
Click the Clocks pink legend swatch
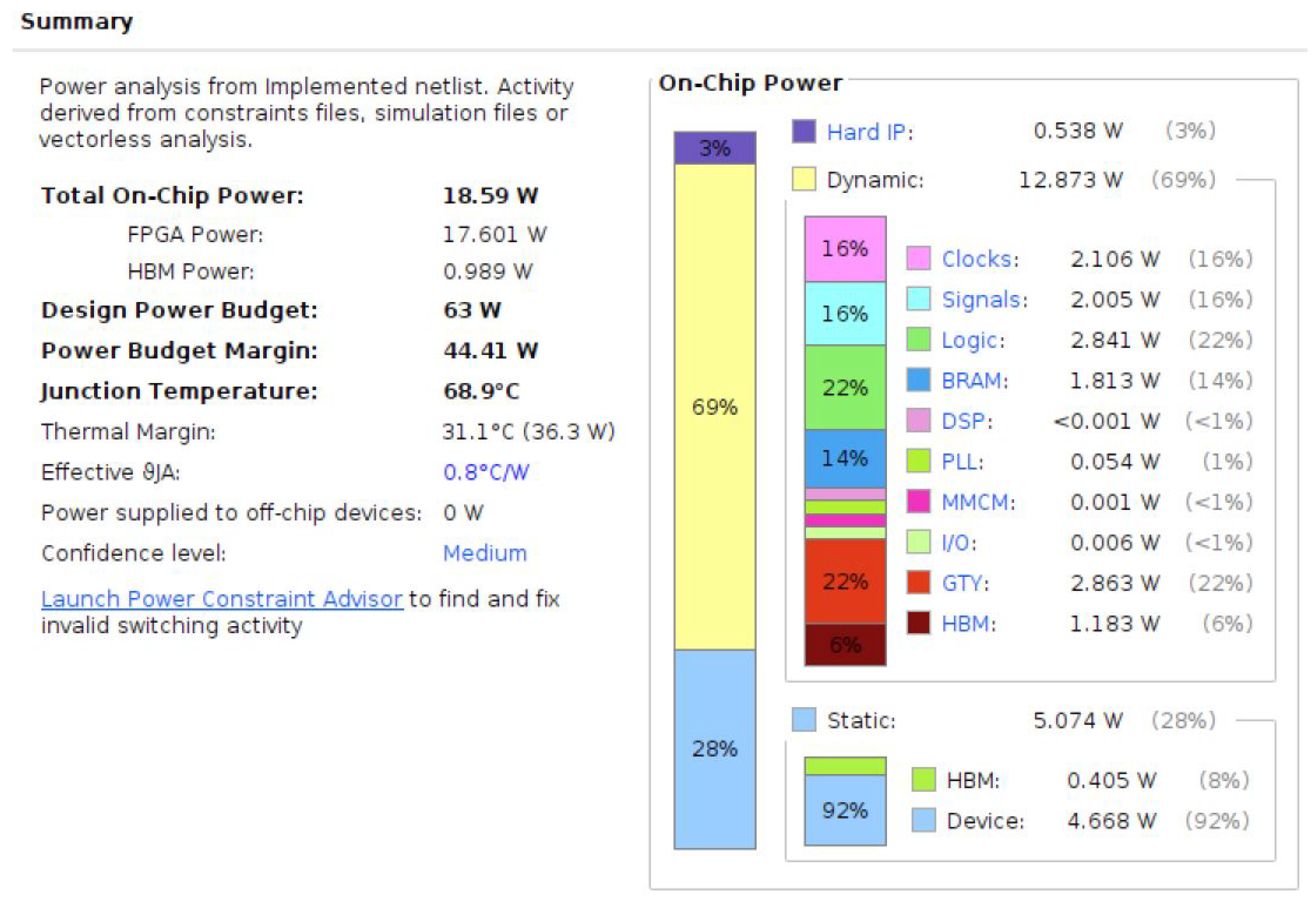(918, 258)
